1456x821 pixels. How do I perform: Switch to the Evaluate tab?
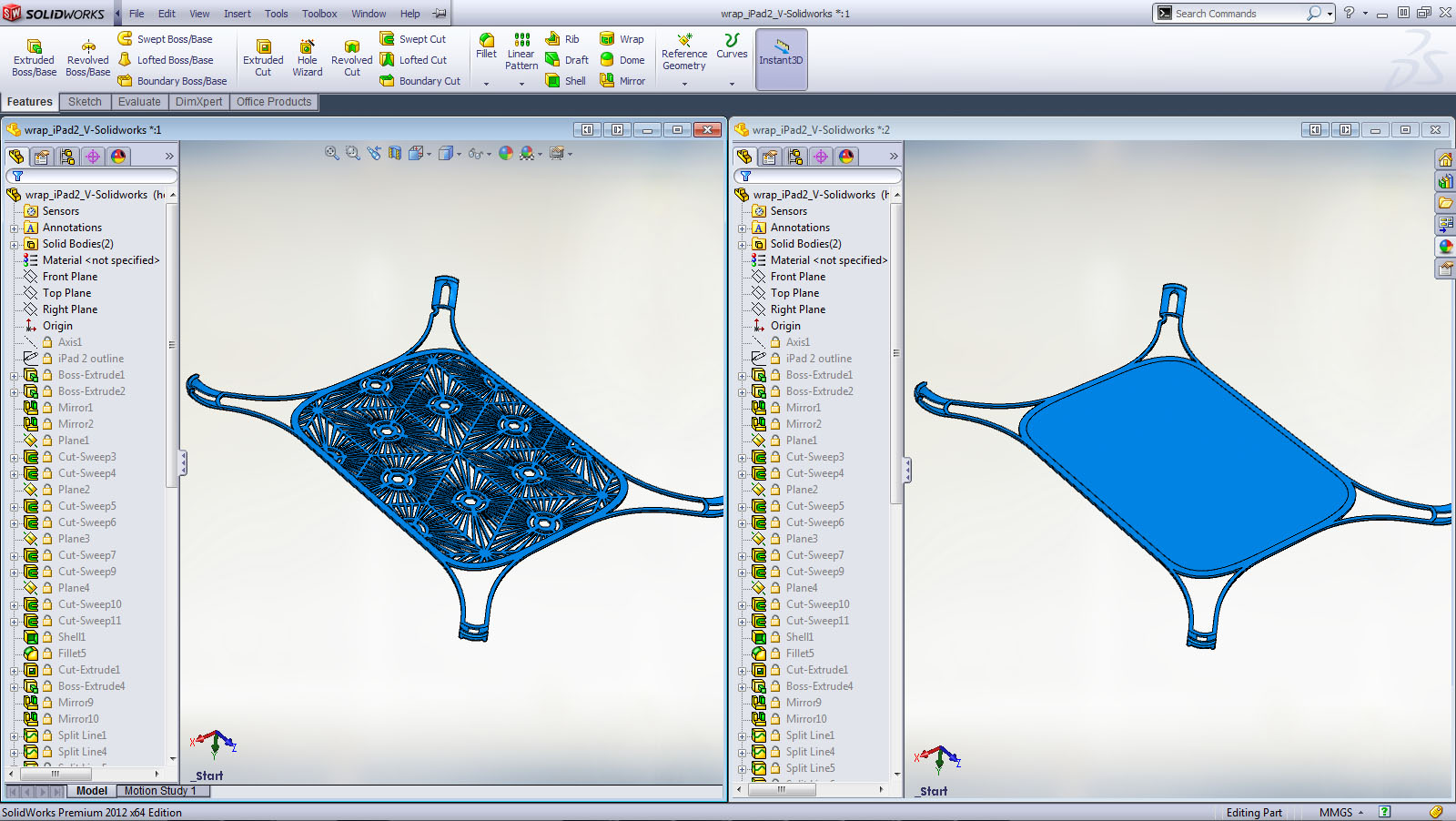tap(139, 102)
